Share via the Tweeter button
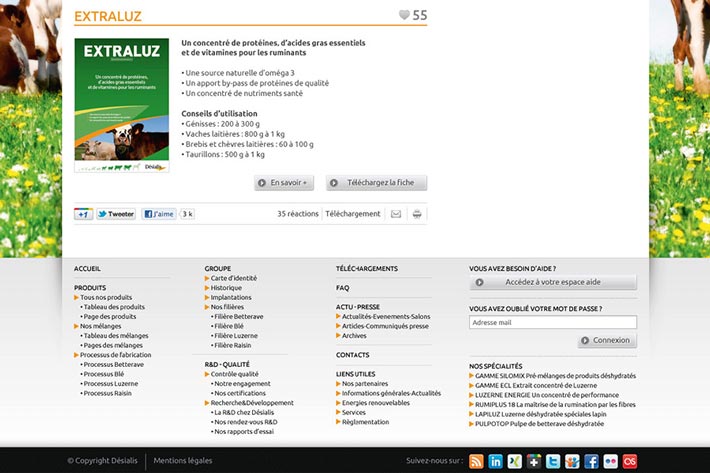The width and height of the screenshot is (710, 473). (x=116, y=214)
